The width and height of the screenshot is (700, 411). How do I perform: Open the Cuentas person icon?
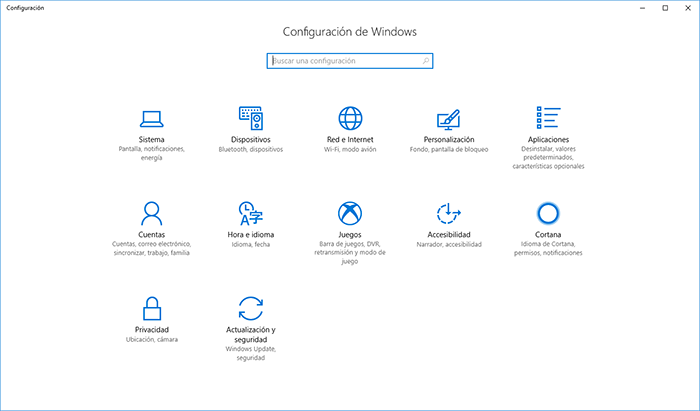(x=151, y=213)
